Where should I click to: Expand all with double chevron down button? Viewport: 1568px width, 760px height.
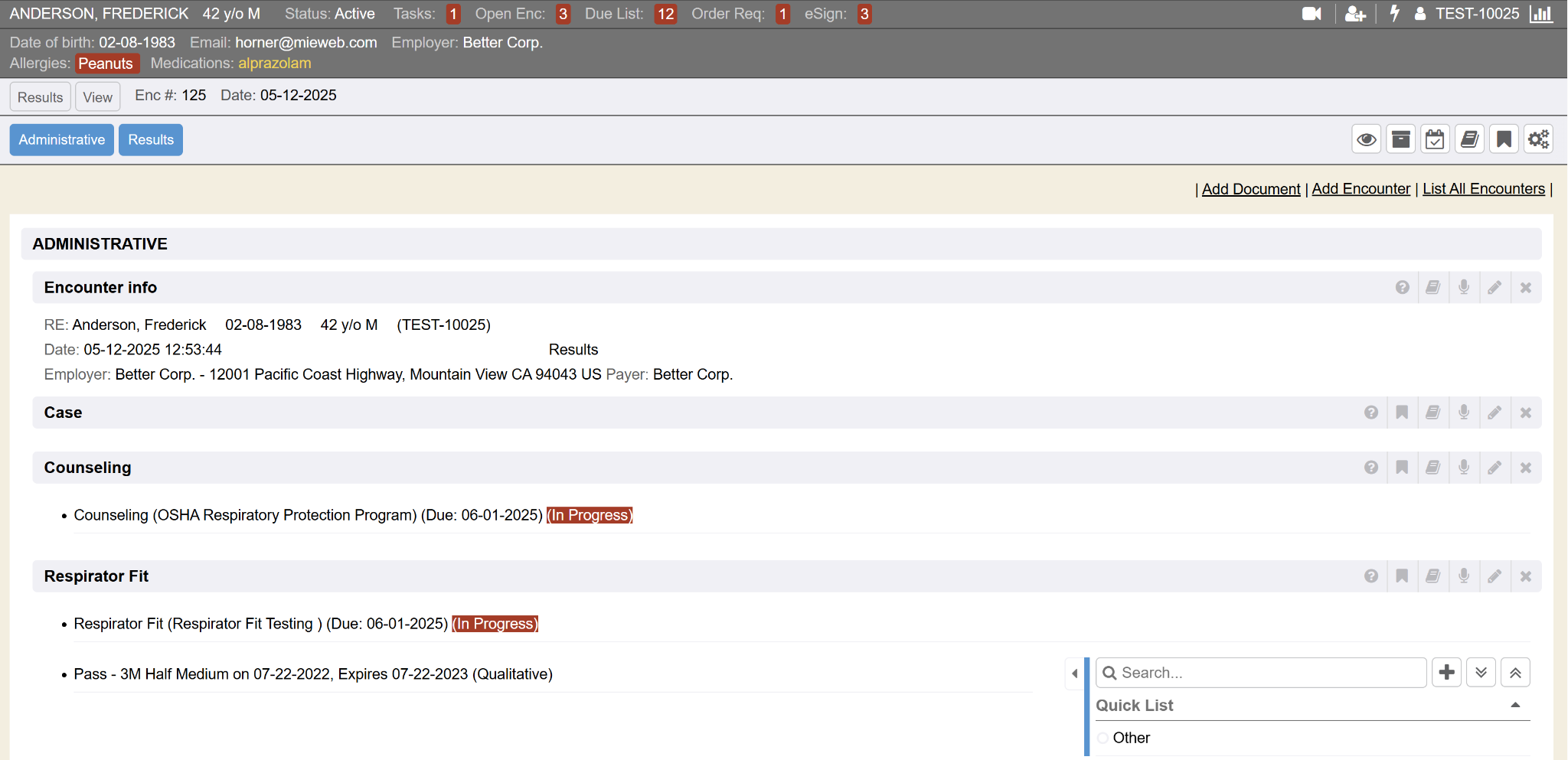click(1481, 673)
